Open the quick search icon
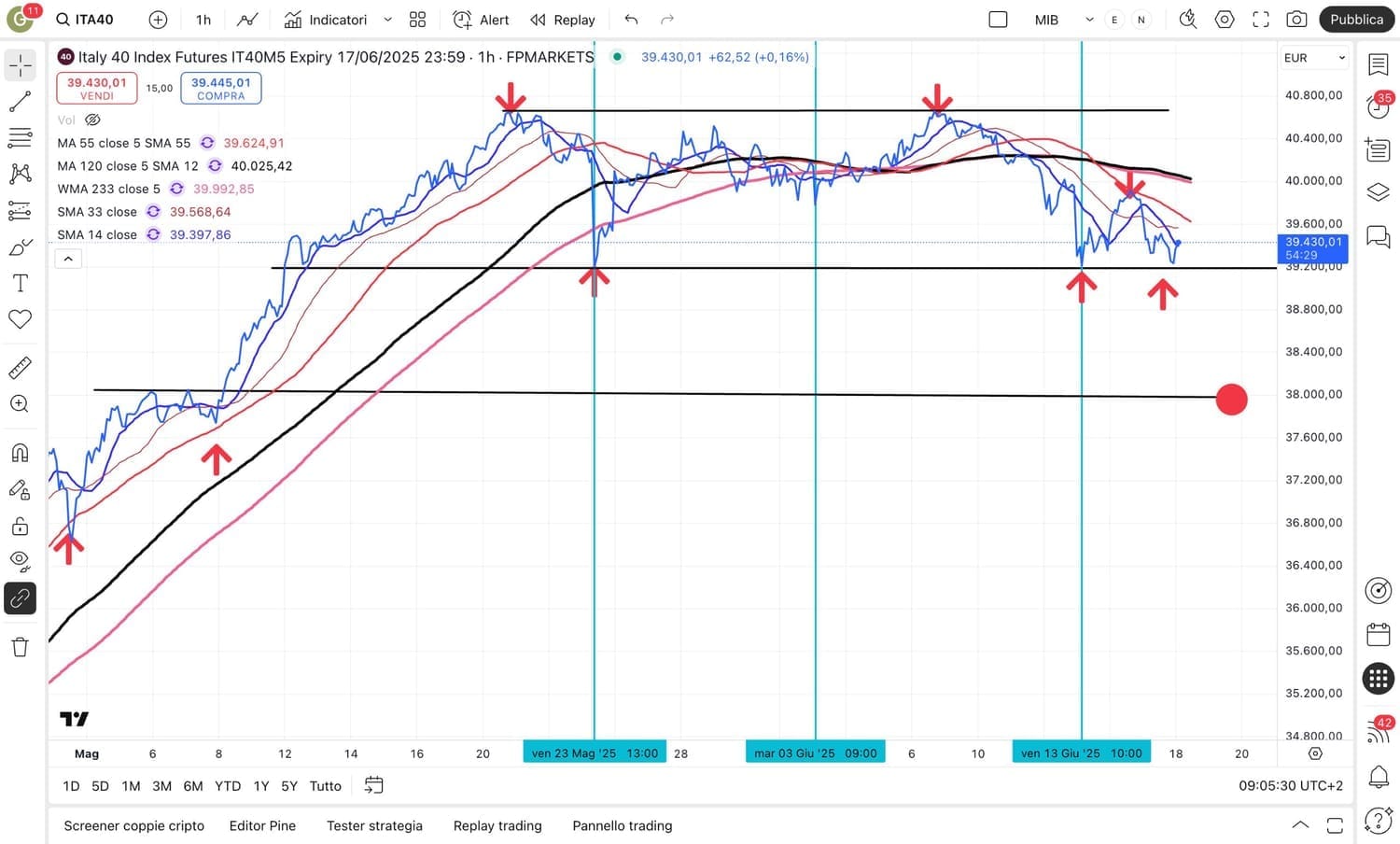Viewport: 1400px width, 844px height. pyautogui.click(x=1188, y=20)
